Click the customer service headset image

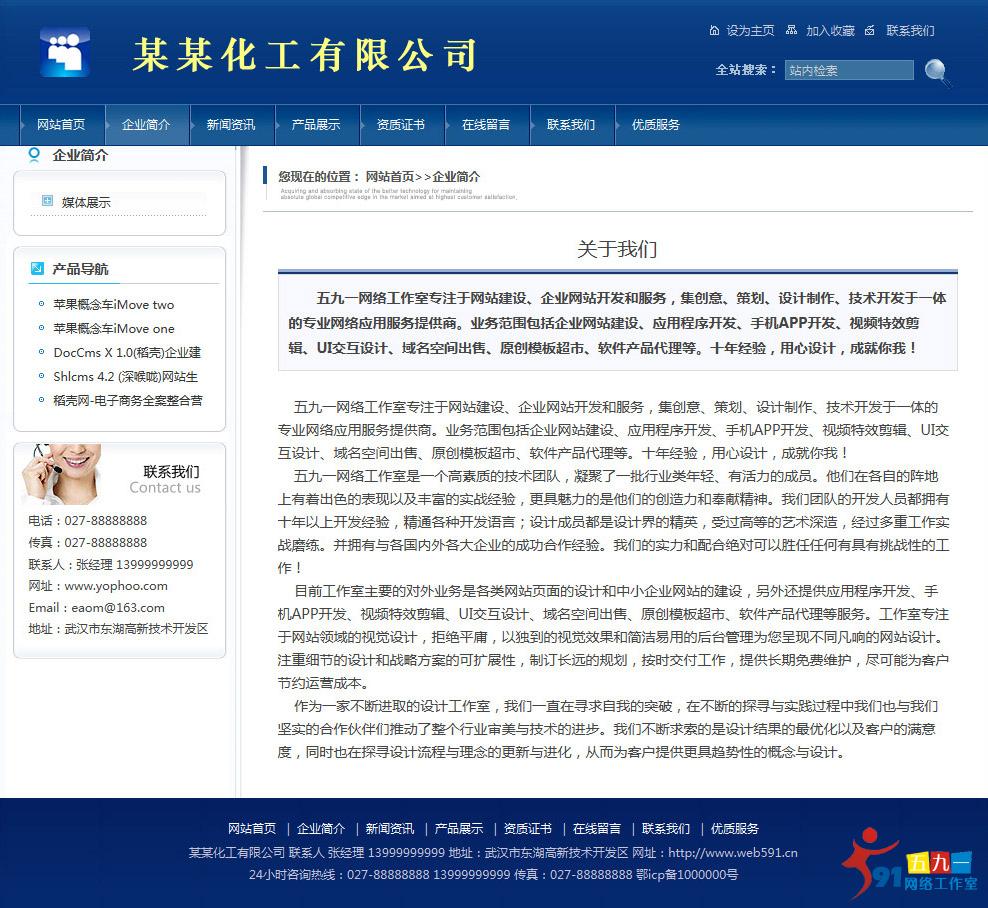click(x=62, y=474)
